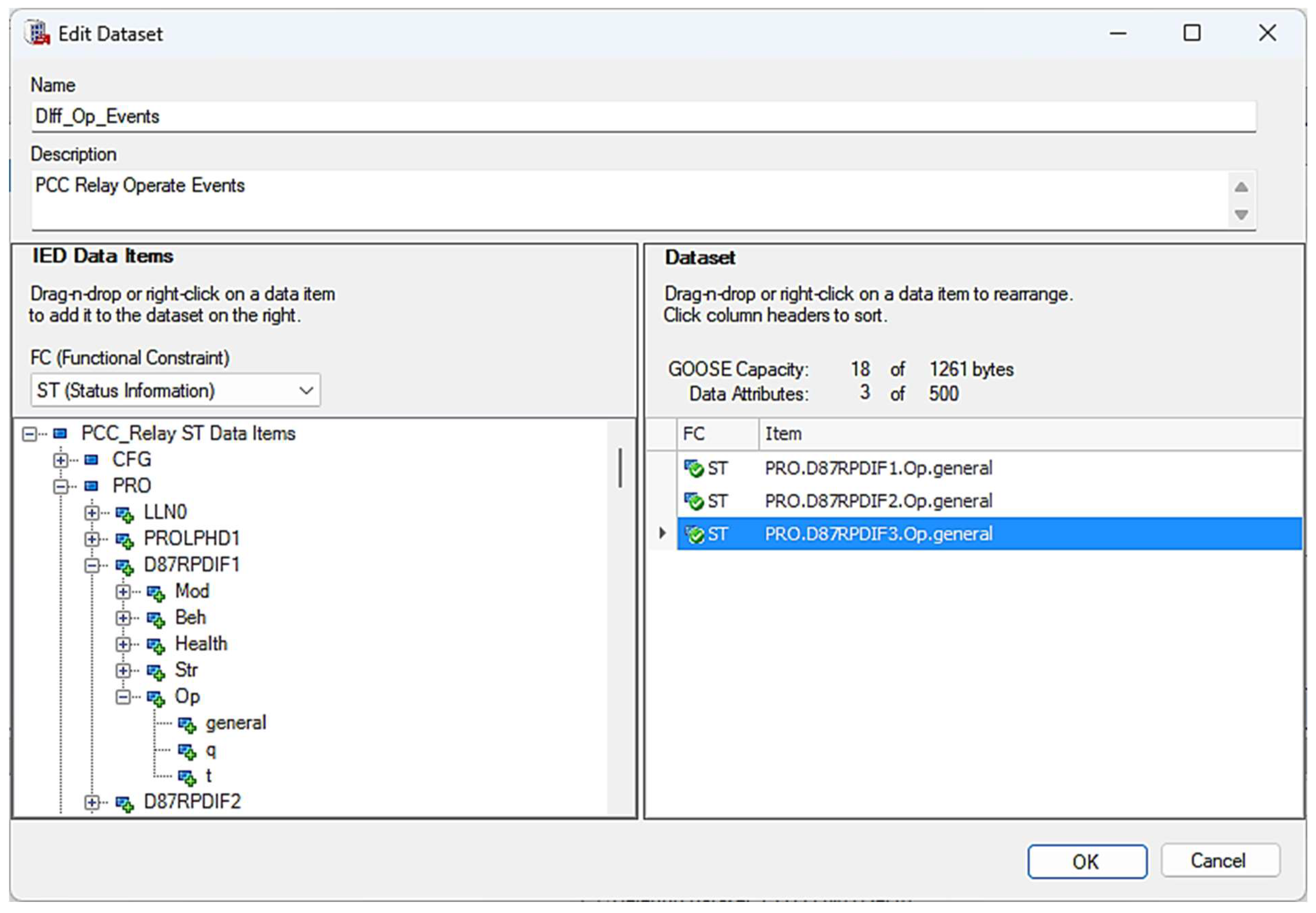The width and height of the screenshot is (1316, 913).
Task: Expand the CFG tree node
Action: (x=60, y=460)
